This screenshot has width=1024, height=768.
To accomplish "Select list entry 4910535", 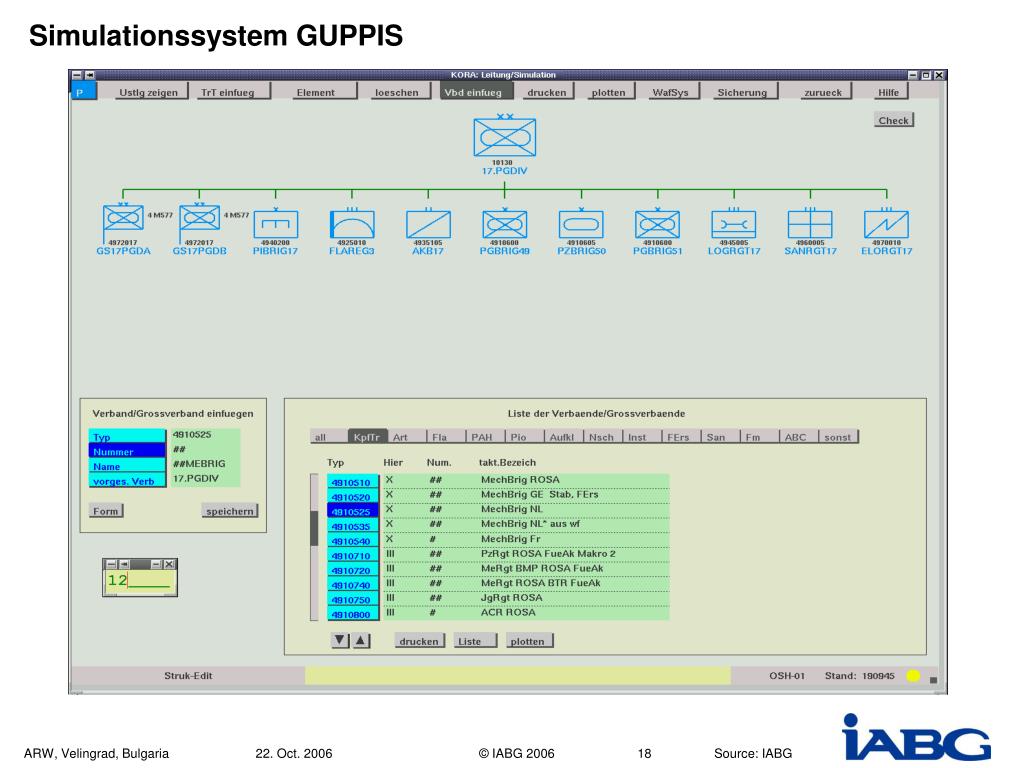I will click(498, 525).
